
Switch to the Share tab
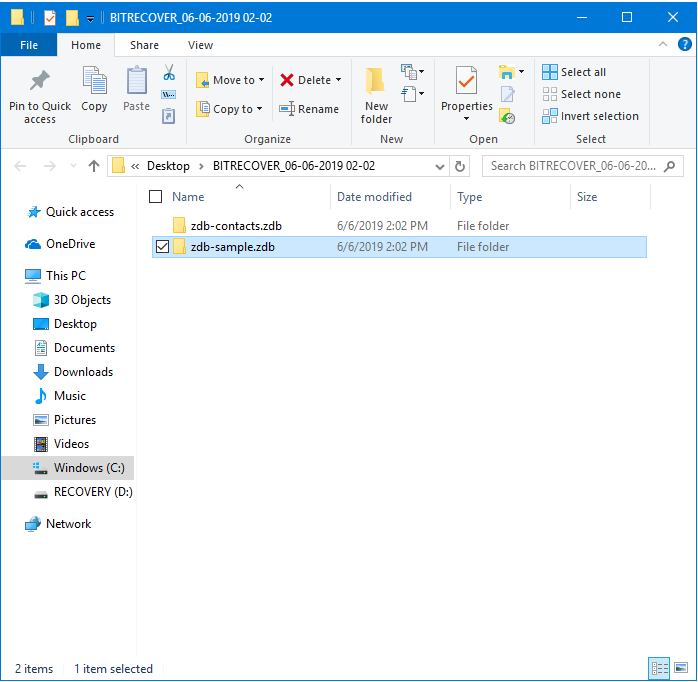(144, 45)
